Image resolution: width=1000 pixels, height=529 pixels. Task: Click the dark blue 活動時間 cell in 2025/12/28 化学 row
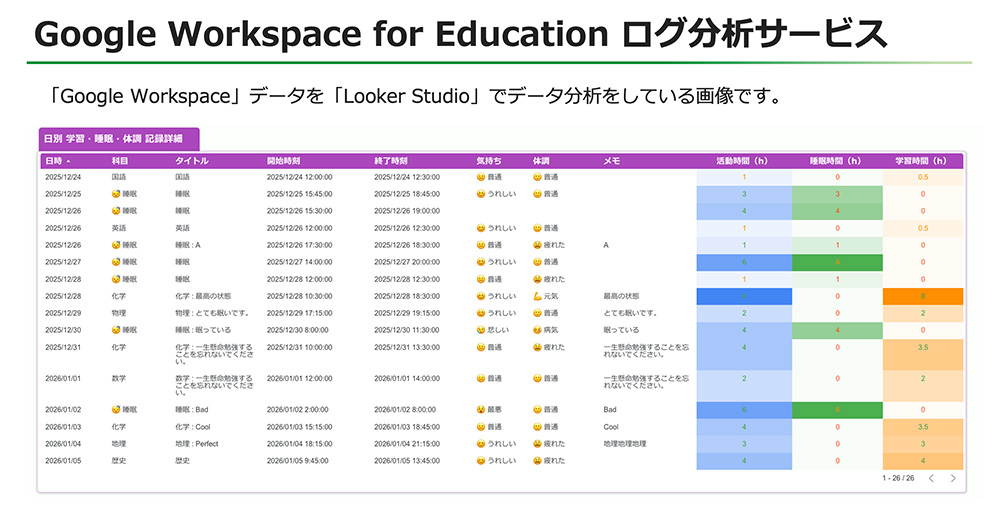pyautogui.click(x=743, y=296)
